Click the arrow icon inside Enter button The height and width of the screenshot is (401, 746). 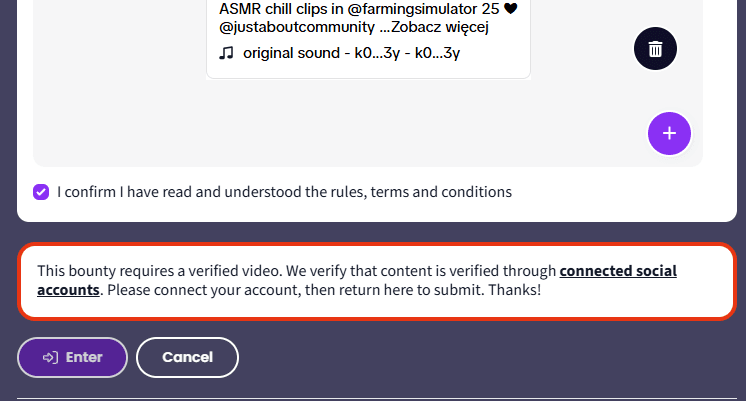pyautogui.click(x=50, y=357)
